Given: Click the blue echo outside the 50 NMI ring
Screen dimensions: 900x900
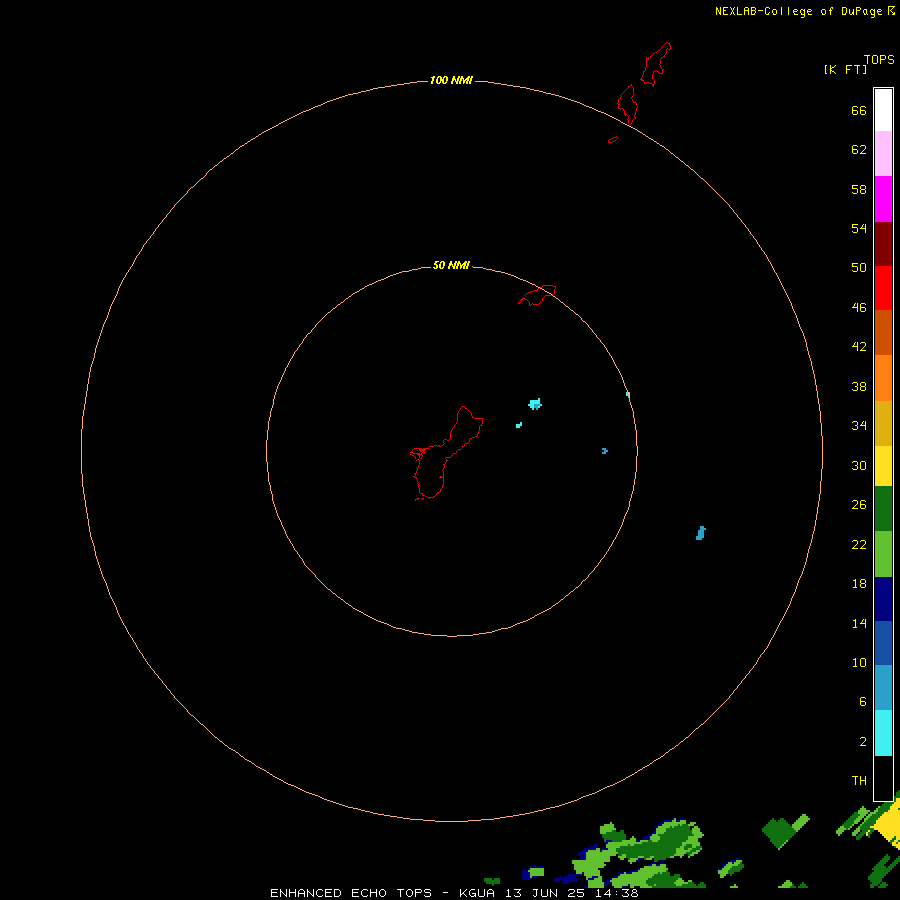Looking at the screenshot, I should (x=700, y=533).
